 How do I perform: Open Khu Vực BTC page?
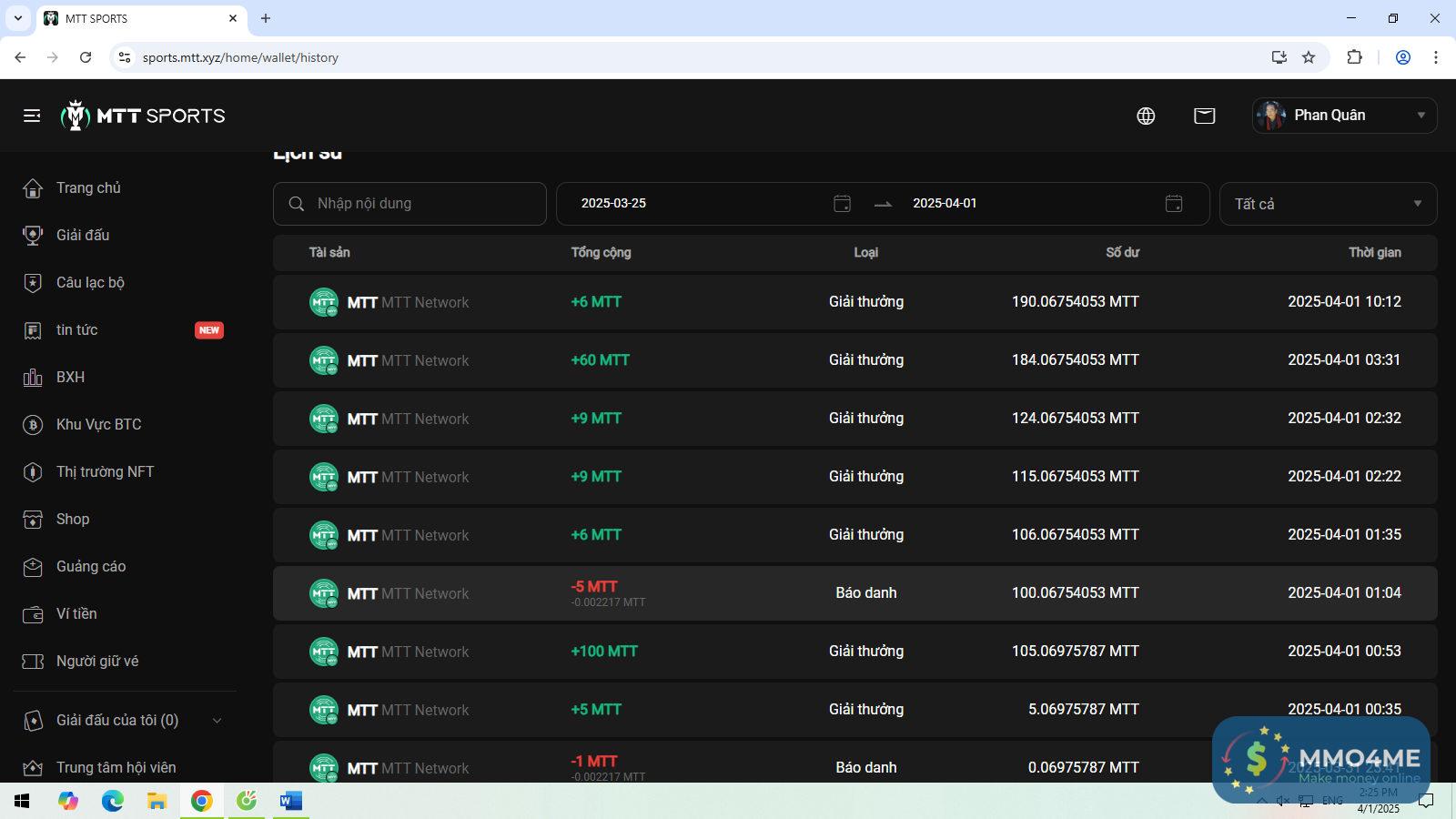[x=98, y=425]
